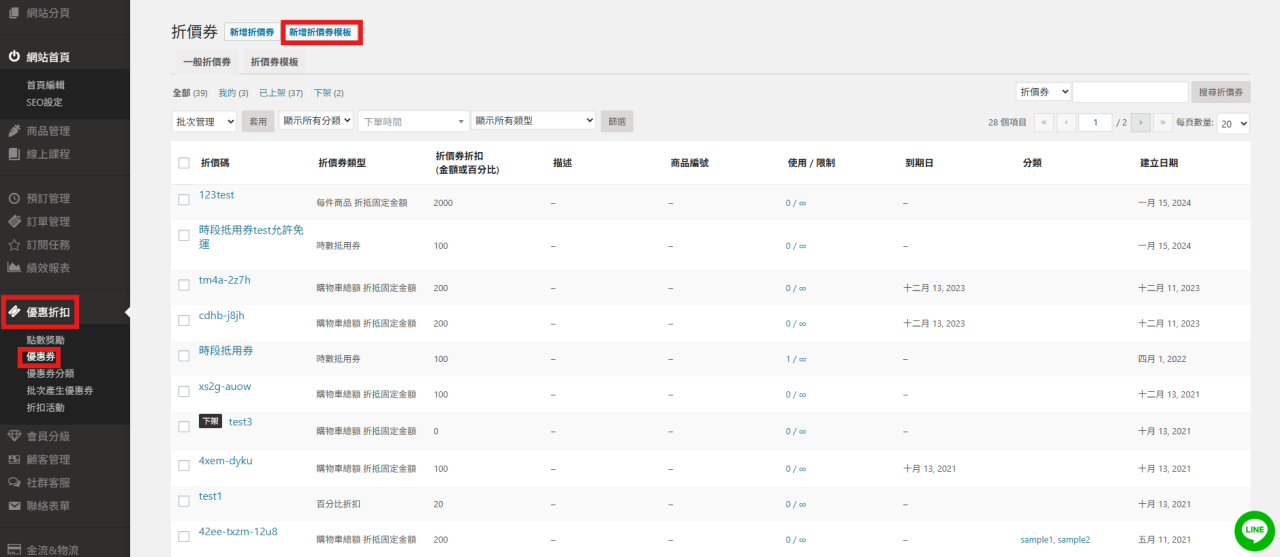Image resolution: width=1280 pixels, height=557 pixels.
Task: Click the green LINE chat icon
Action: (1254, 530)
